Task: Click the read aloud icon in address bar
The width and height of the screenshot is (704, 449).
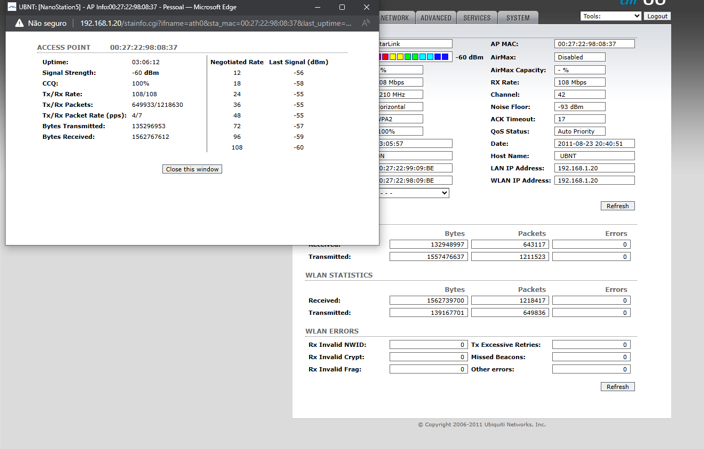Action: (x=366, y=23)
